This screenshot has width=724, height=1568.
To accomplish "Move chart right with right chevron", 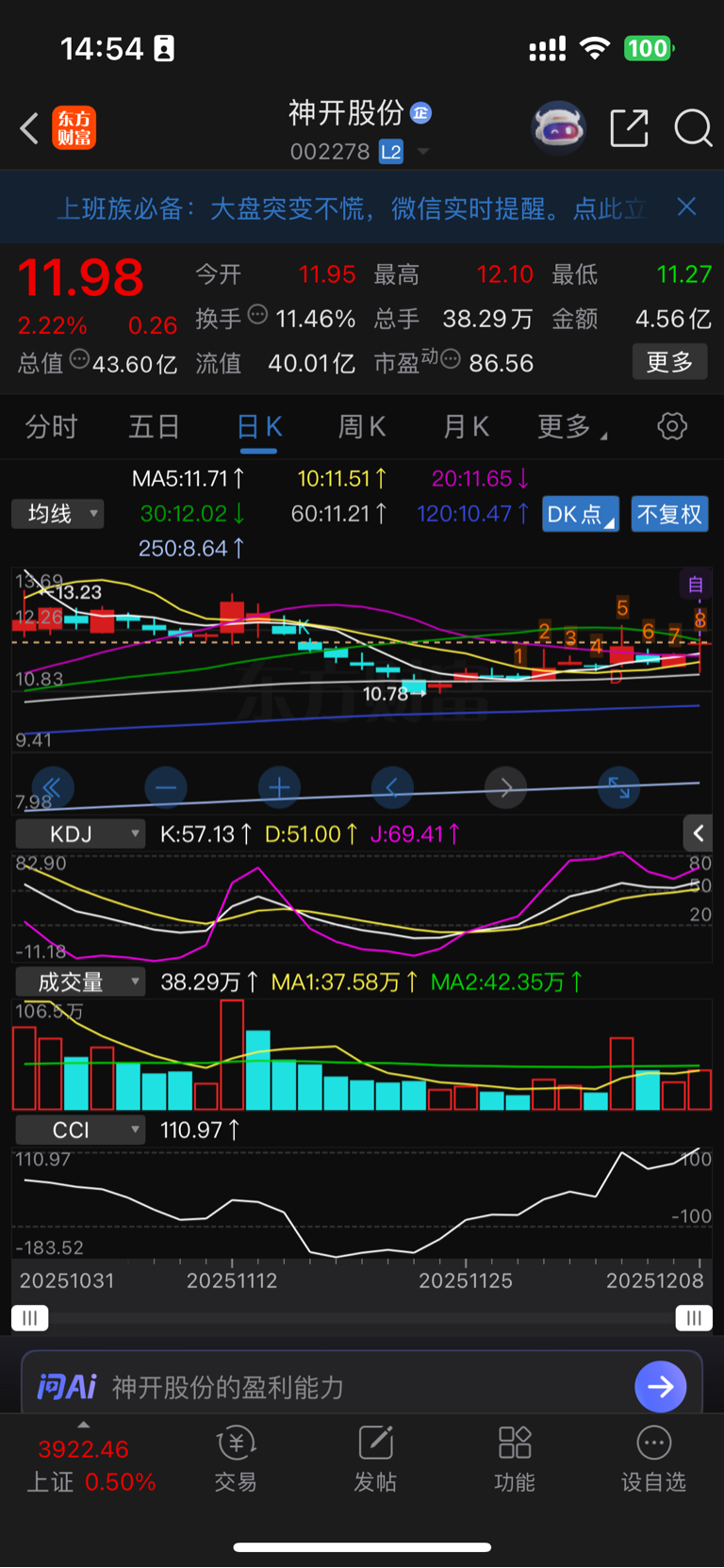I will click(x=506, y=787).
